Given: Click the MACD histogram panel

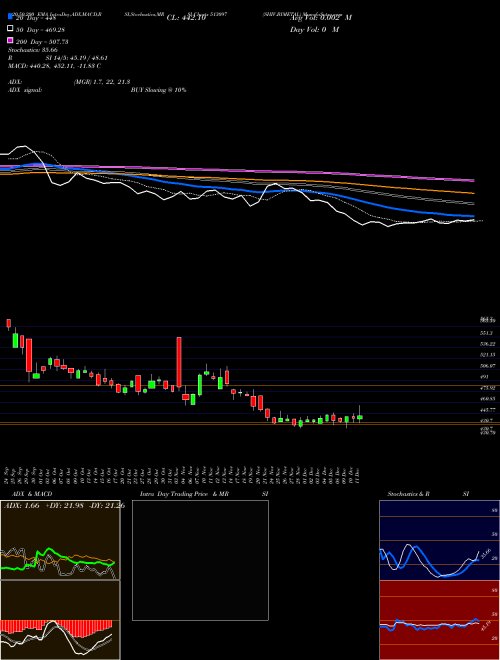Looking at the screenshot, I should [x=60, y=620].
